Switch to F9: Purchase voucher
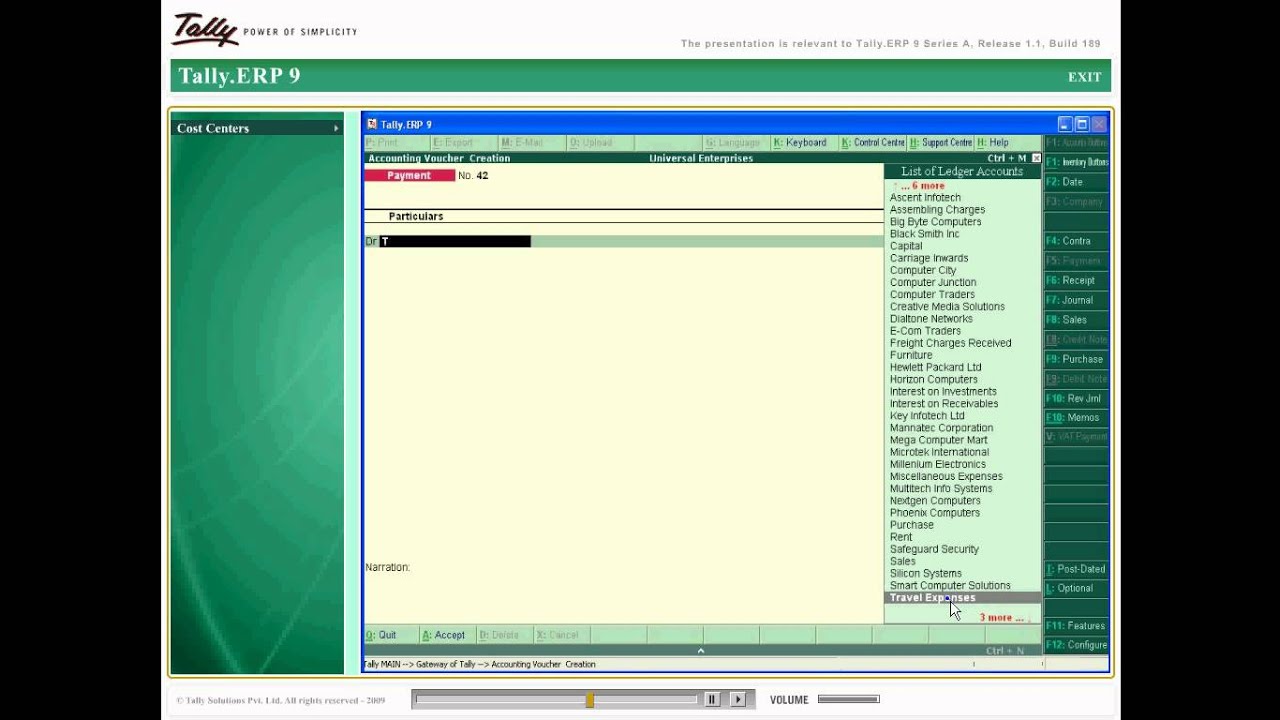The height and width of the screenshot is (720, 1280). [1076, 359]
